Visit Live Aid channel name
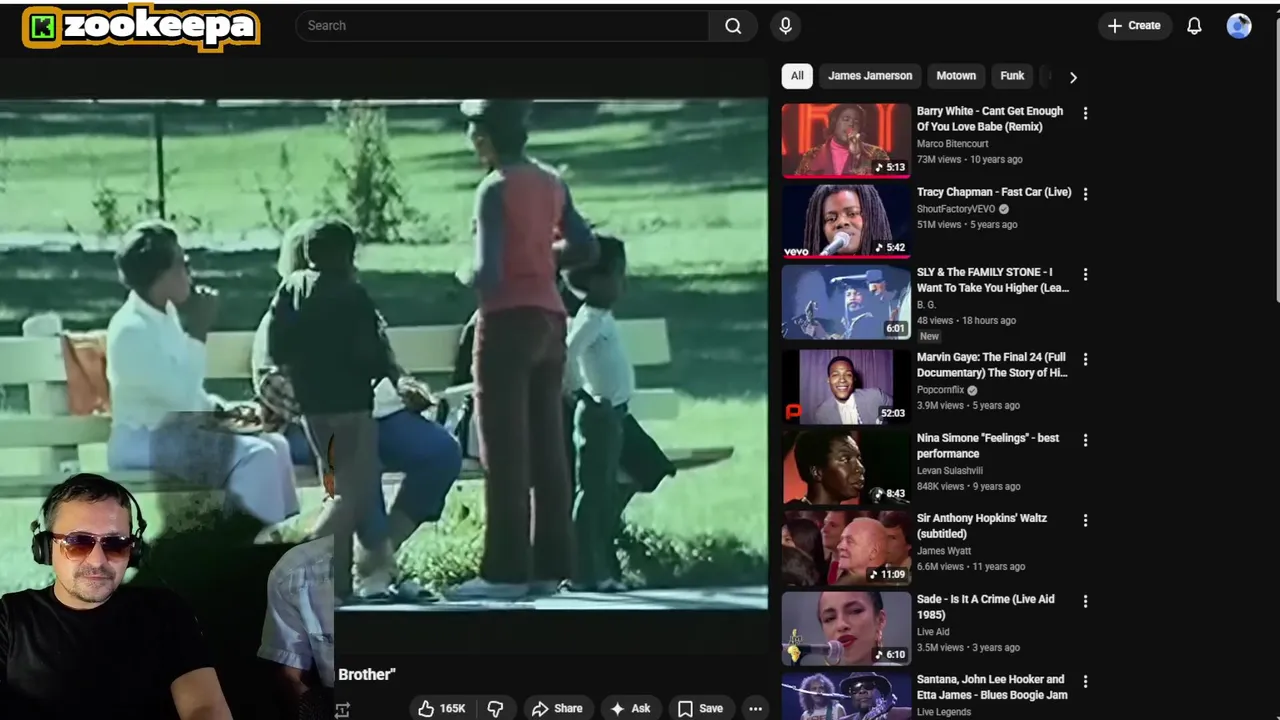Viewport: 1280px width, 720px height. coord(933,632)
